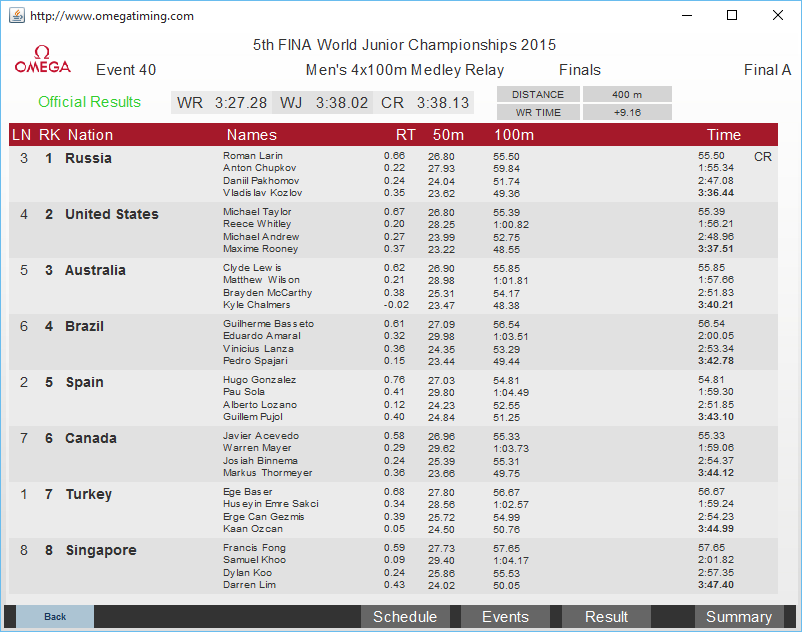This screenshot has width=802, height=632.
Task: Click swimmer name Kyle Chalmers
Action: (255, 305)
